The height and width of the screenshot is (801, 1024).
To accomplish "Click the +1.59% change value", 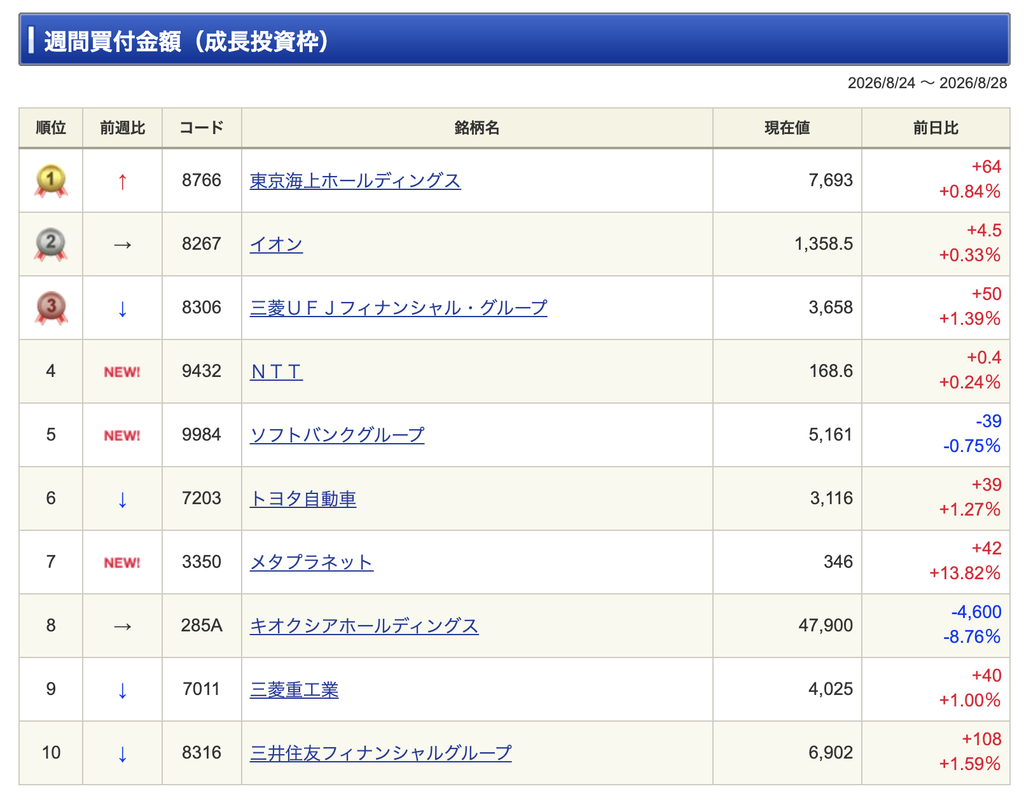I will 970,764.
